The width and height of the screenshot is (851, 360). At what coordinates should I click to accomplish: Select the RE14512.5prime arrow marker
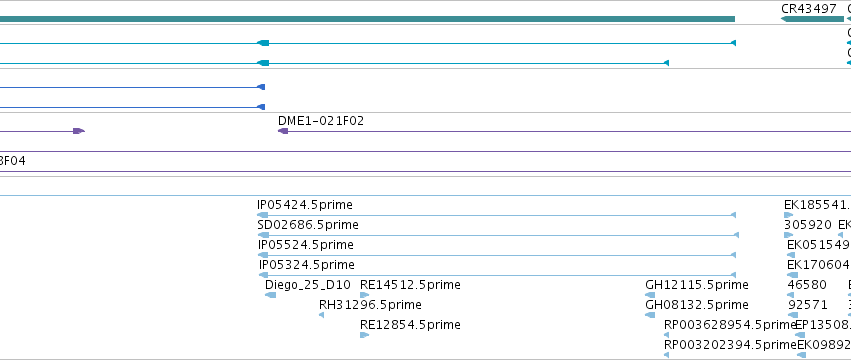click(x=364, y=295)
